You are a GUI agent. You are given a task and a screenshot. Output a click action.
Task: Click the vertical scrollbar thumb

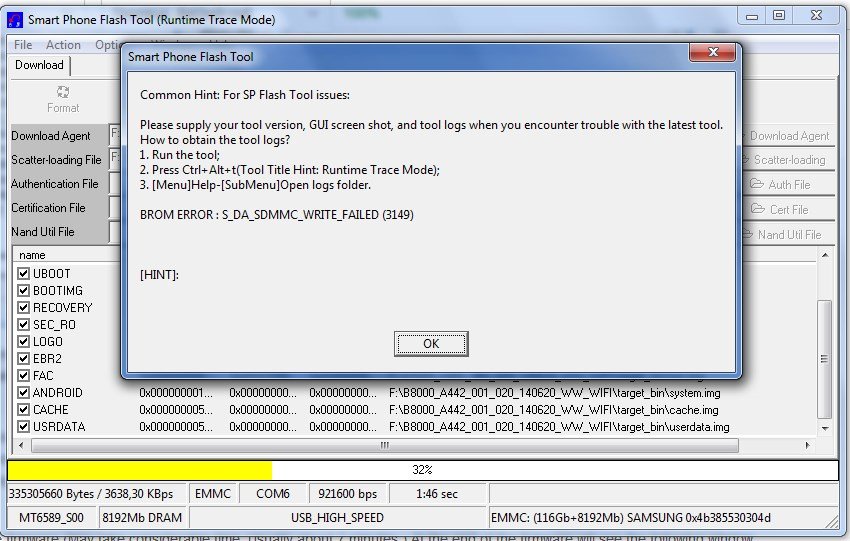click(x=825, y=359)
